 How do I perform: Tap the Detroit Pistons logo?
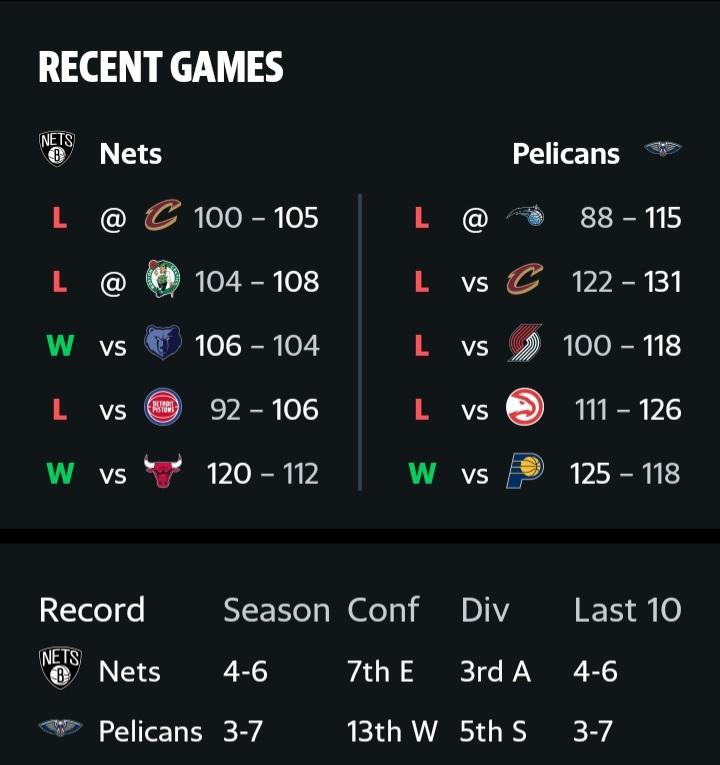point(163,407)
